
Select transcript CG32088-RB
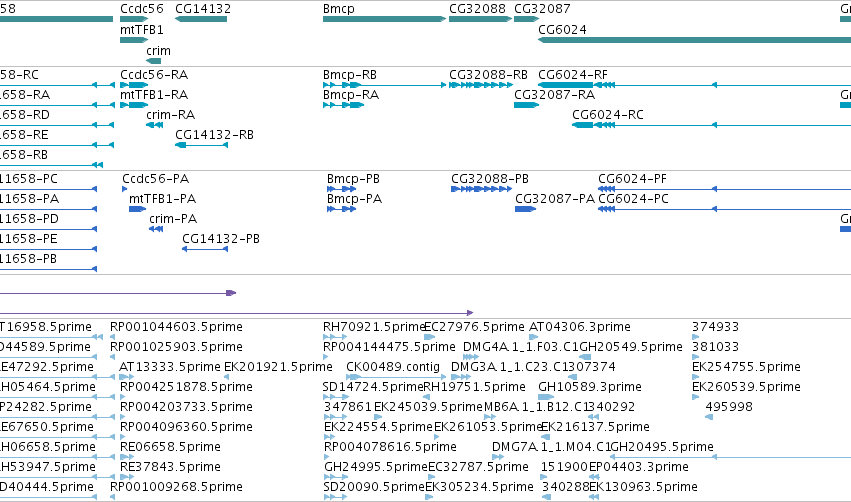point(488,74)
